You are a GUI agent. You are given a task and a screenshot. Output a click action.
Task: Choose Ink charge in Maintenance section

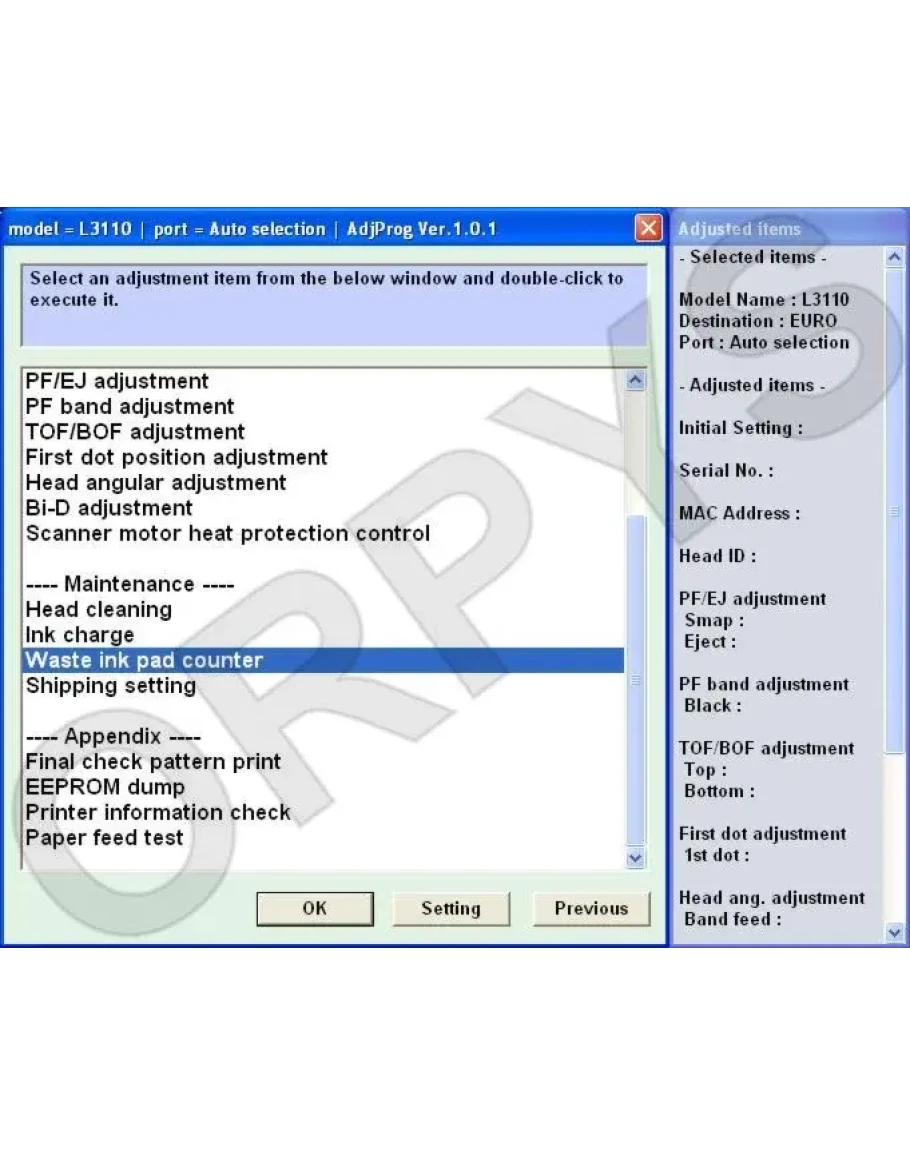click(80, 635)
